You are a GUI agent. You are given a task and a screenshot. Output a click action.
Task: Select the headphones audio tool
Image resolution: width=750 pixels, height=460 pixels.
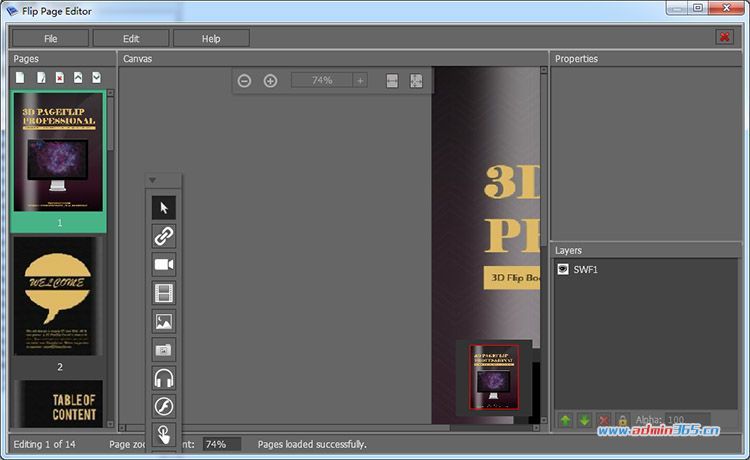(164, 378)
